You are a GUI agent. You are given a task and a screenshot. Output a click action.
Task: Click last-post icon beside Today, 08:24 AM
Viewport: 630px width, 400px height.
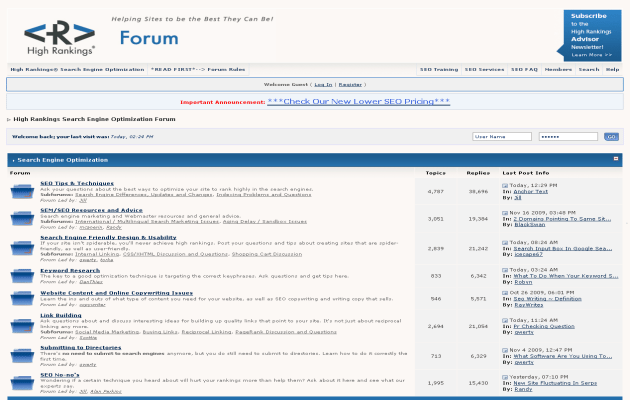click(505, 243)
